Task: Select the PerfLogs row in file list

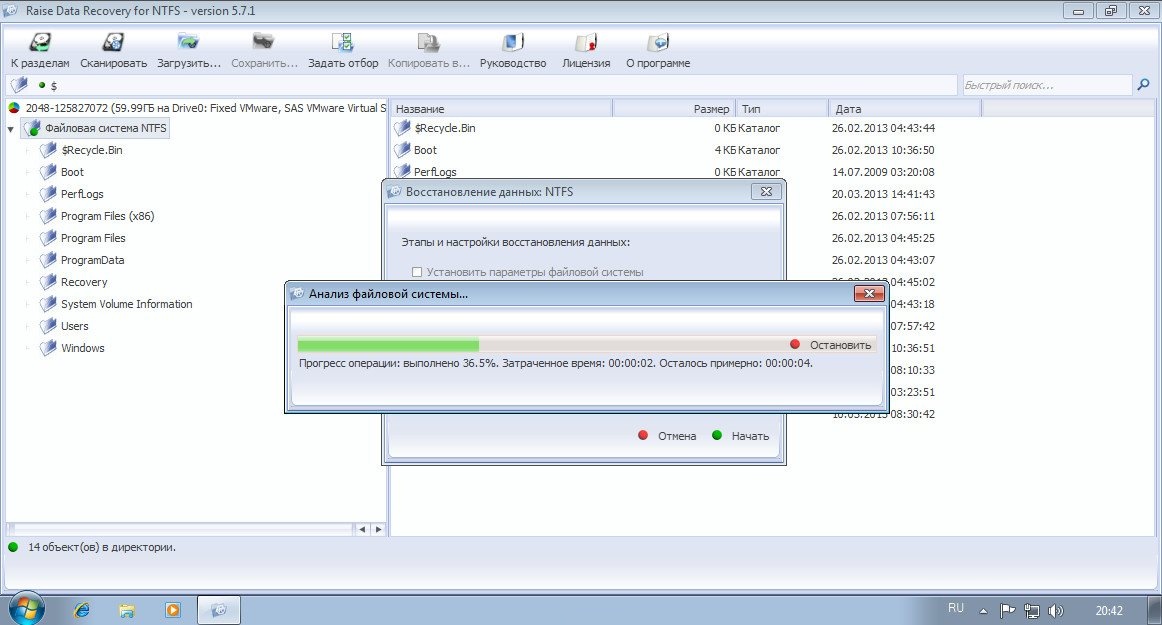Action: click(x=664, y=172)
